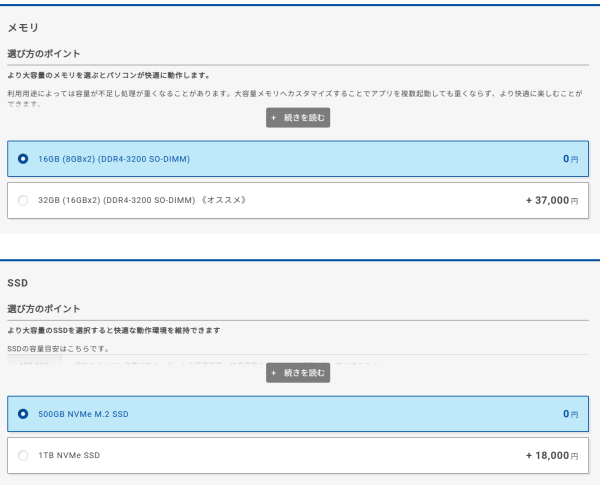
Task: Choose the 32GB (16GBx2) memory radio button
Action: (23, 200)
